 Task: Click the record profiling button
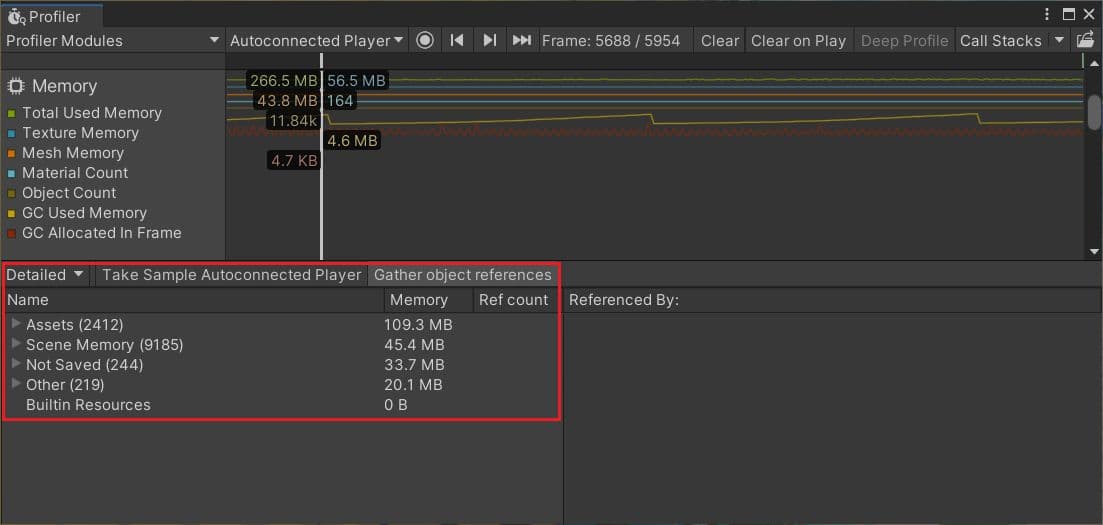(425, 41)
